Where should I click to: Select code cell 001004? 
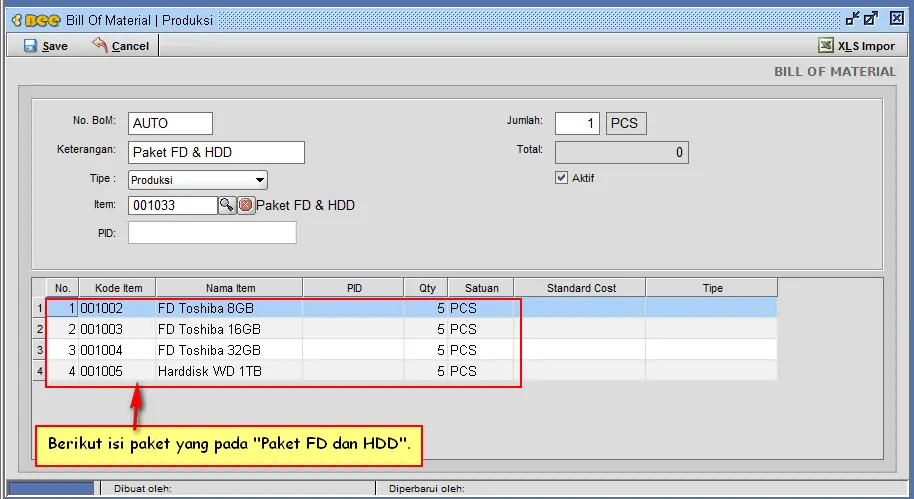click(x=117, y=350)
